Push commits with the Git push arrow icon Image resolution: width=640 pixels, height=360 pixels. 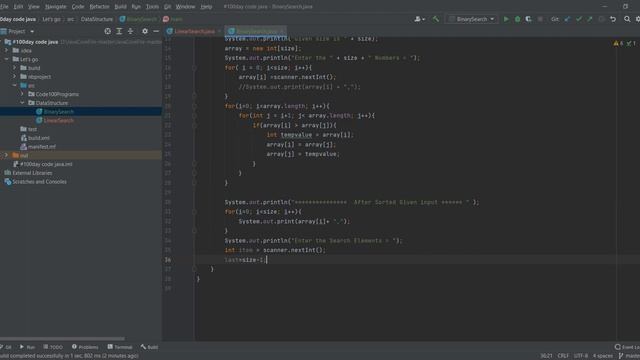click(x=590, y=19)
